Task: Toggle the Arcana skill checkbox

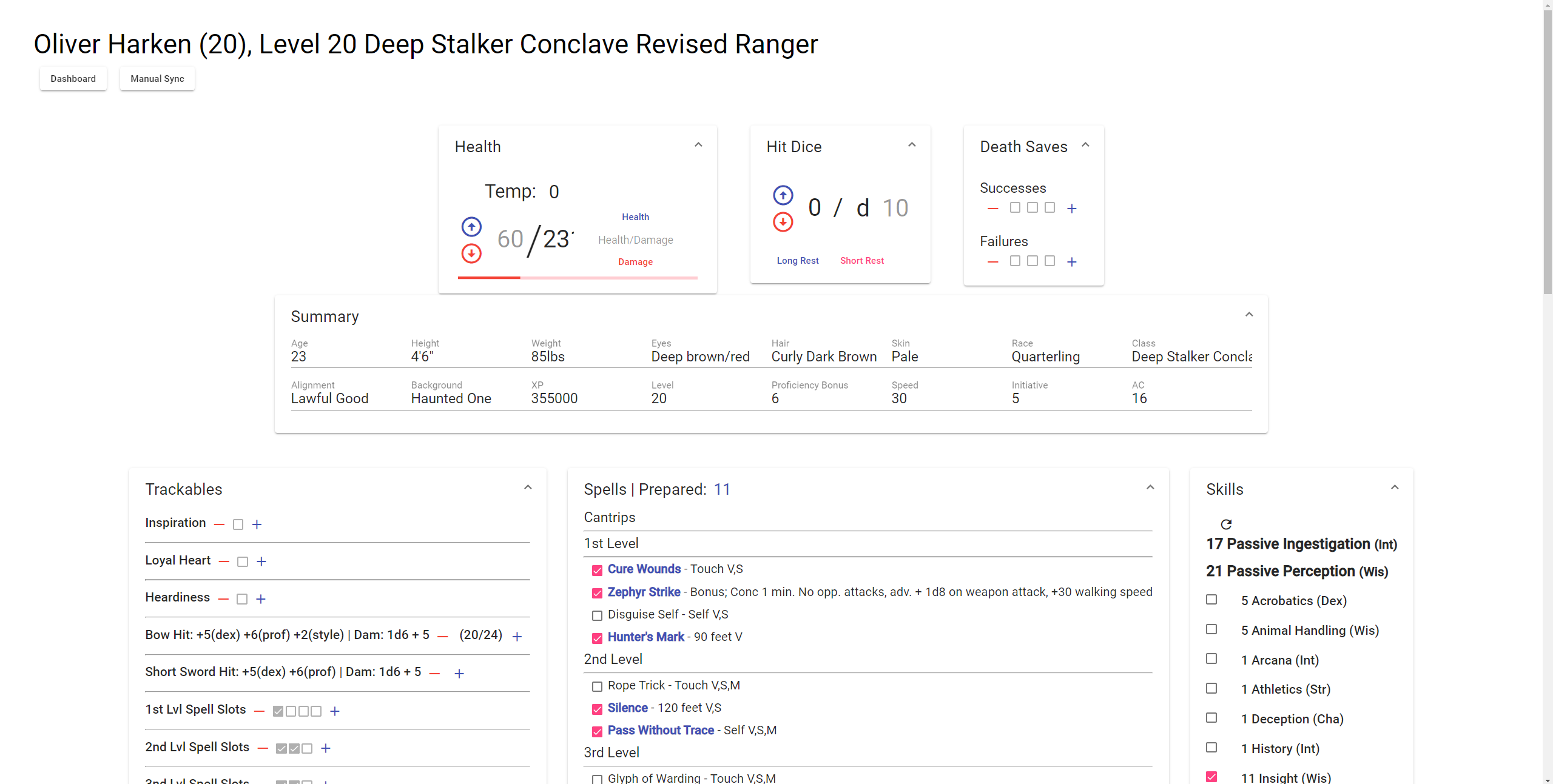Action: point(1211,658)
